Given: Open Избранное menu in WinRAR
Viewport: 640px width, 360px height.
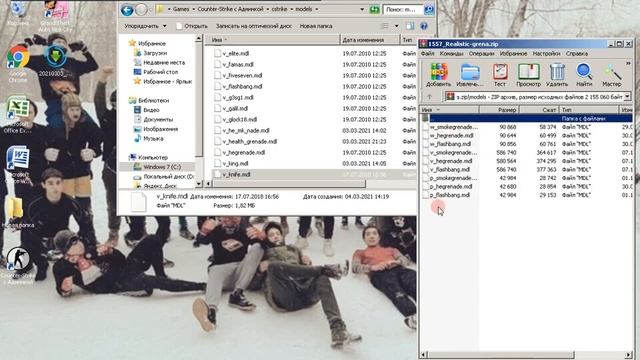Looking at the screenshot, I should coord(513,53).
